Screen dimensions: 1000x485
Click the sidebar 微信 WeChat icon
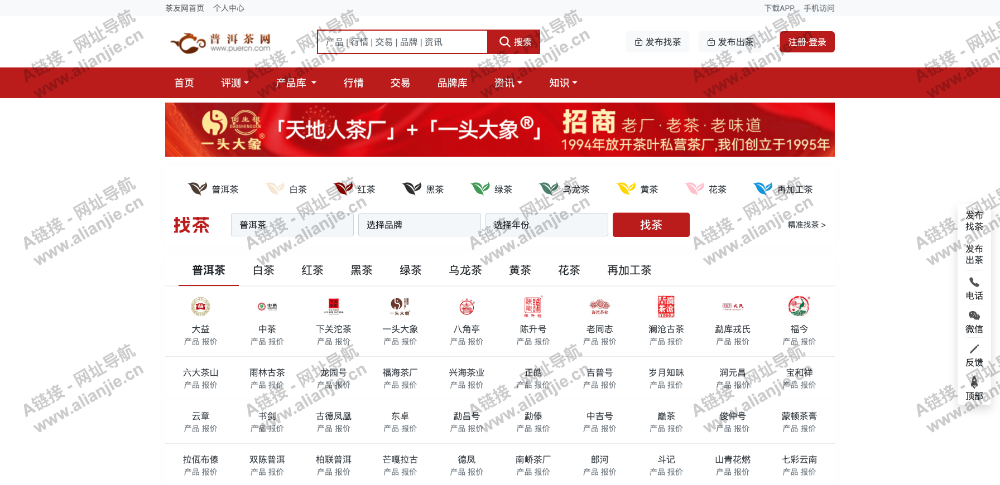tap(974, 316)
